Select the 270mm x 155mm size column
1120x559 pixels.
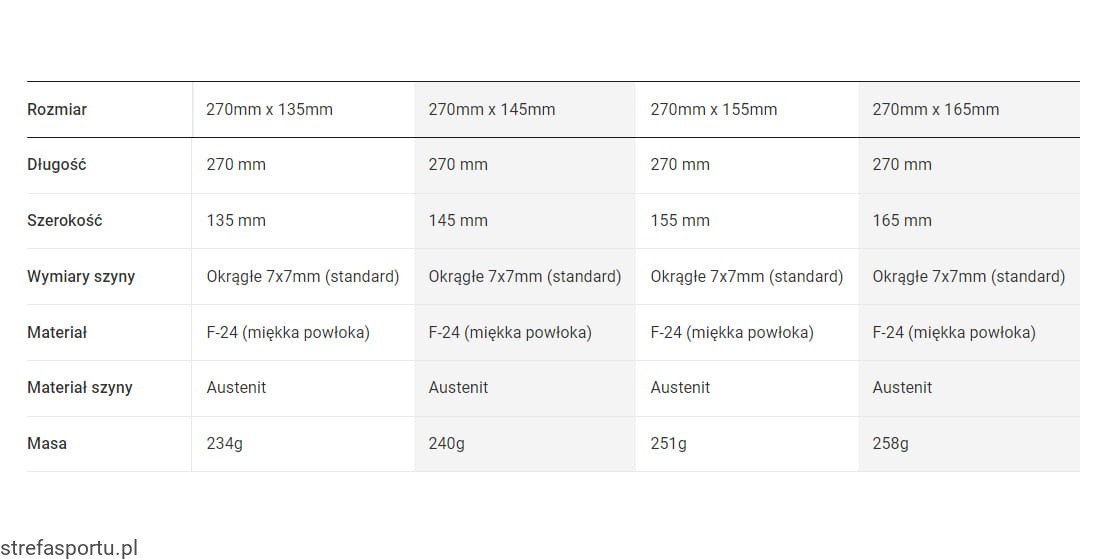pyautogui.click(x=714, y=109)
